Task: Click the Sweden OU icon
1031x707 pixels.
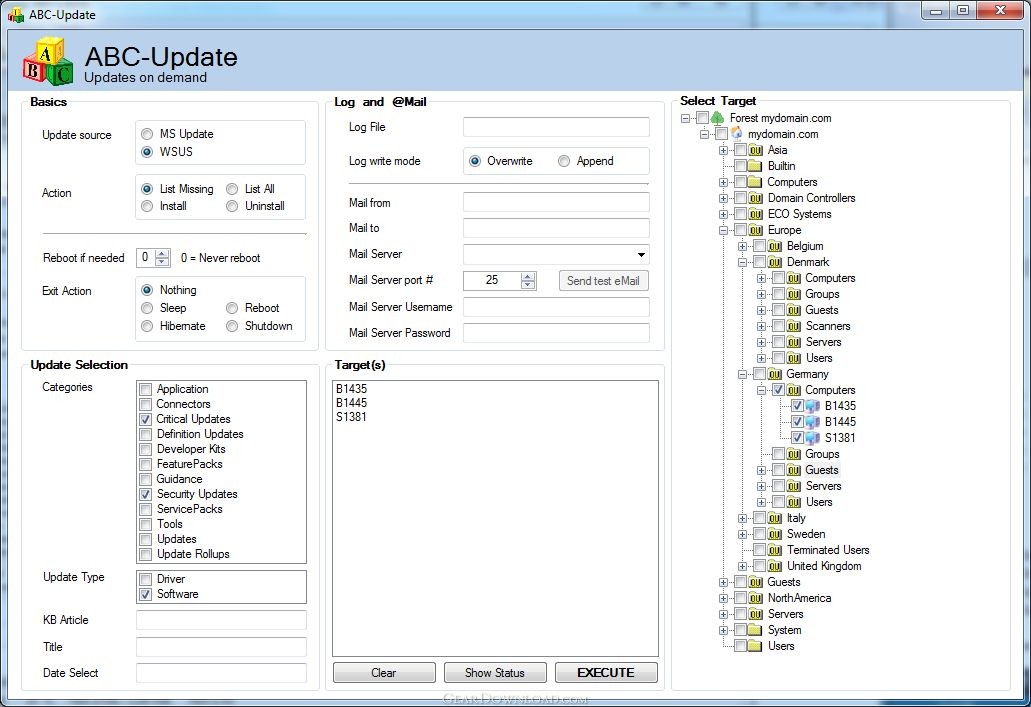Action: pos(775,534)
